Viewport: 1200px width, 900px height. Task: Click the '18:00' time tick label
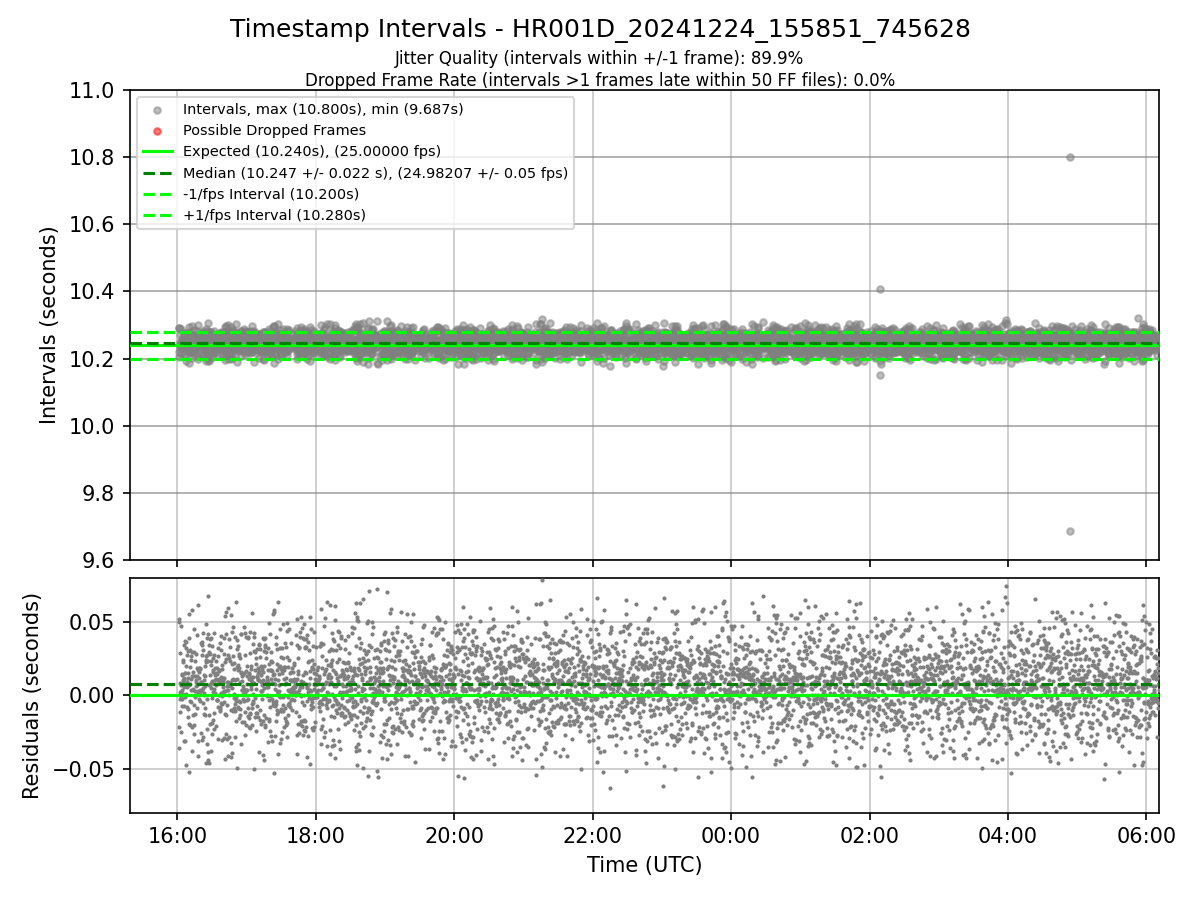(316, 834)
